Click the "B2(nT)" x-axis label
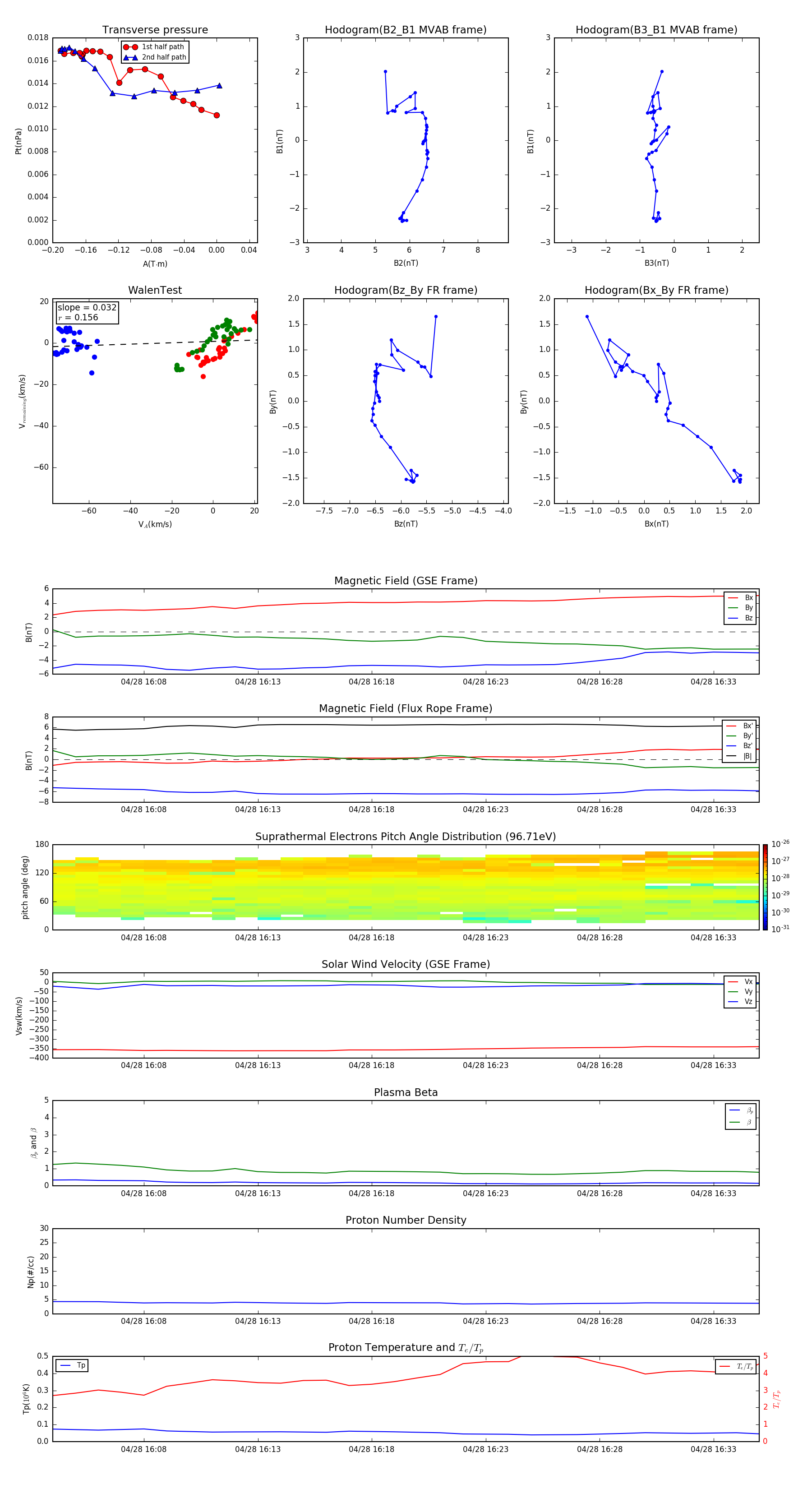The width and height of the screenshot is (812, 1489). (x=406, y=263)
